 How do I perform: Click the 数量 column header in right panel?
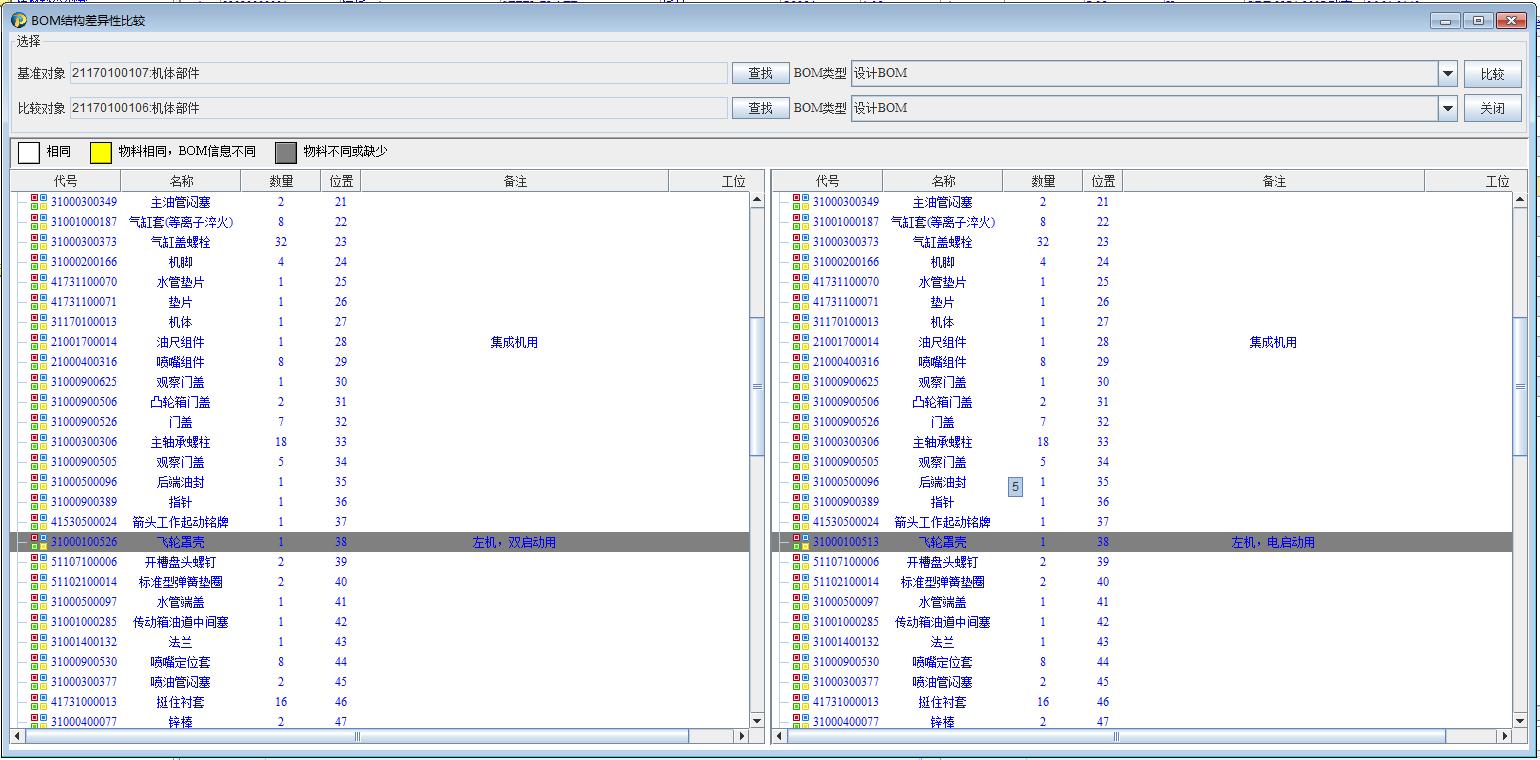[1042, 181]
